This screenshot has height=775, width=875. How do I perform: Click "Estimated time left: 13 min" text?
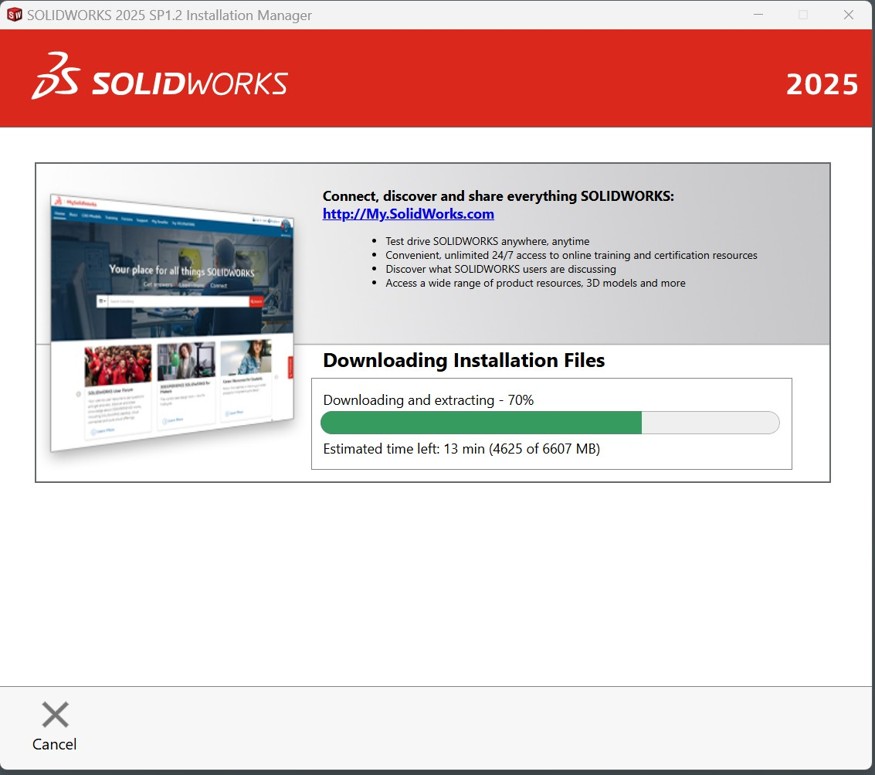pyautogui.click(x=404, y=449)
